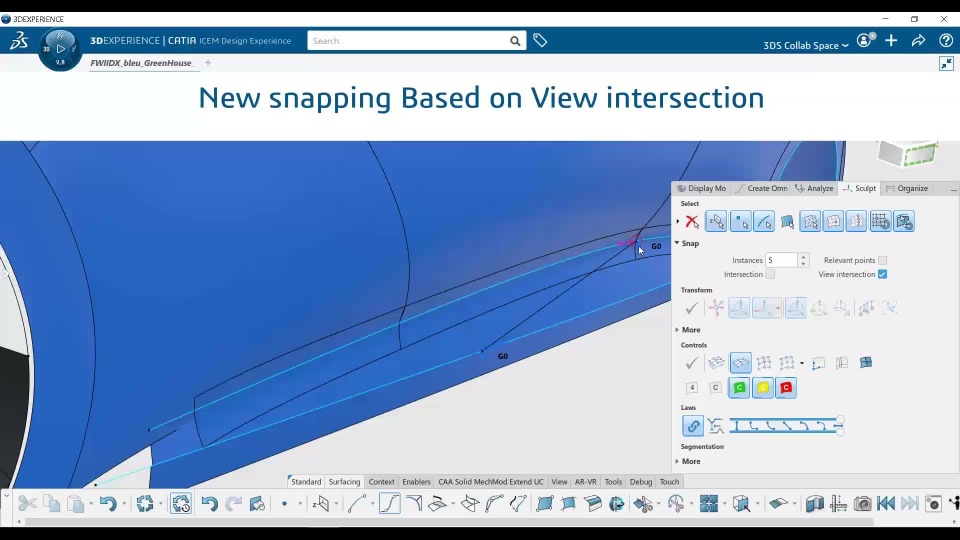The height and width of the screenshot is (540, 960).
Task: Select the Surfacing toolbar tab
Action: pos(344,482)
